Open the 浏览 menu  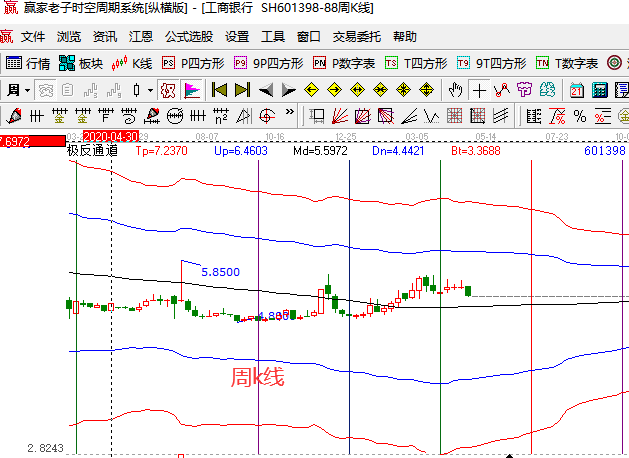(69, 37)
